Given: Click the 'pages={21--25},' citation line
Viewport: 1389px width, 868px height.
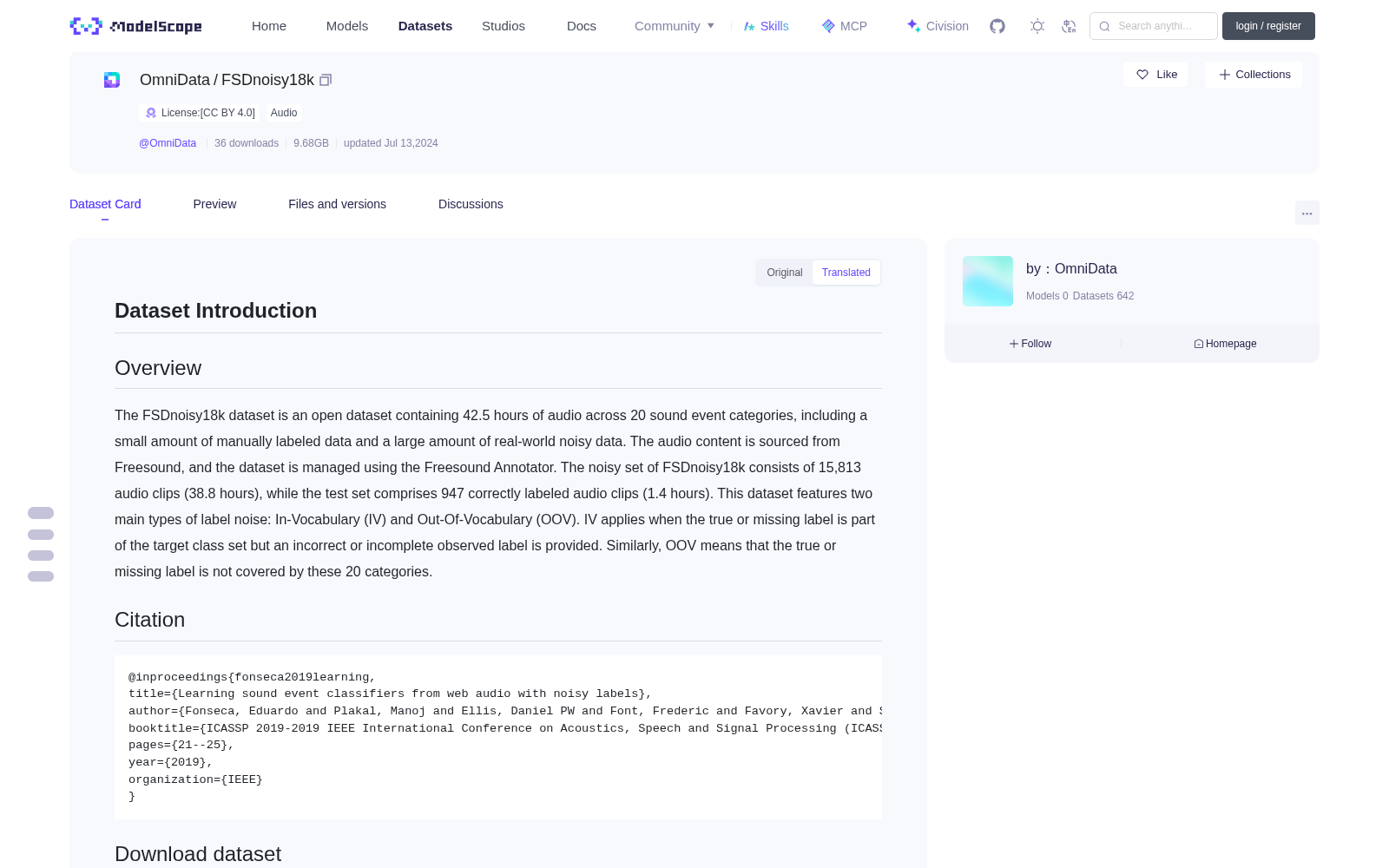Looking at the screenshot, I should [181, 745].
